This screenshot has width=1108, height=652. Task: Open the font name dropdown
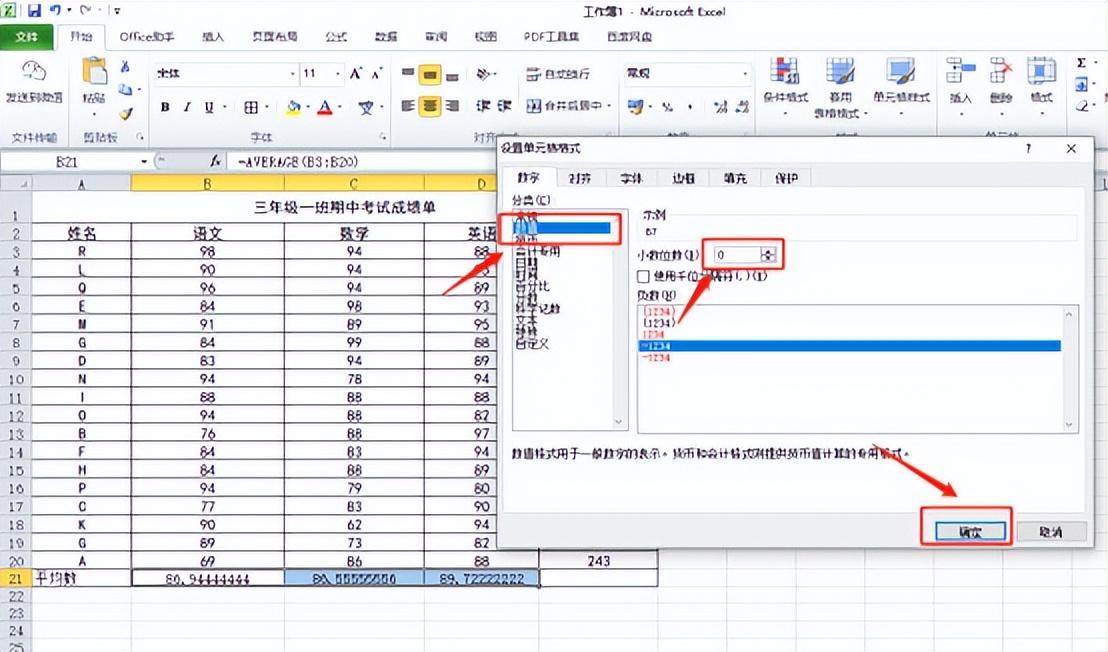[293, 73]
